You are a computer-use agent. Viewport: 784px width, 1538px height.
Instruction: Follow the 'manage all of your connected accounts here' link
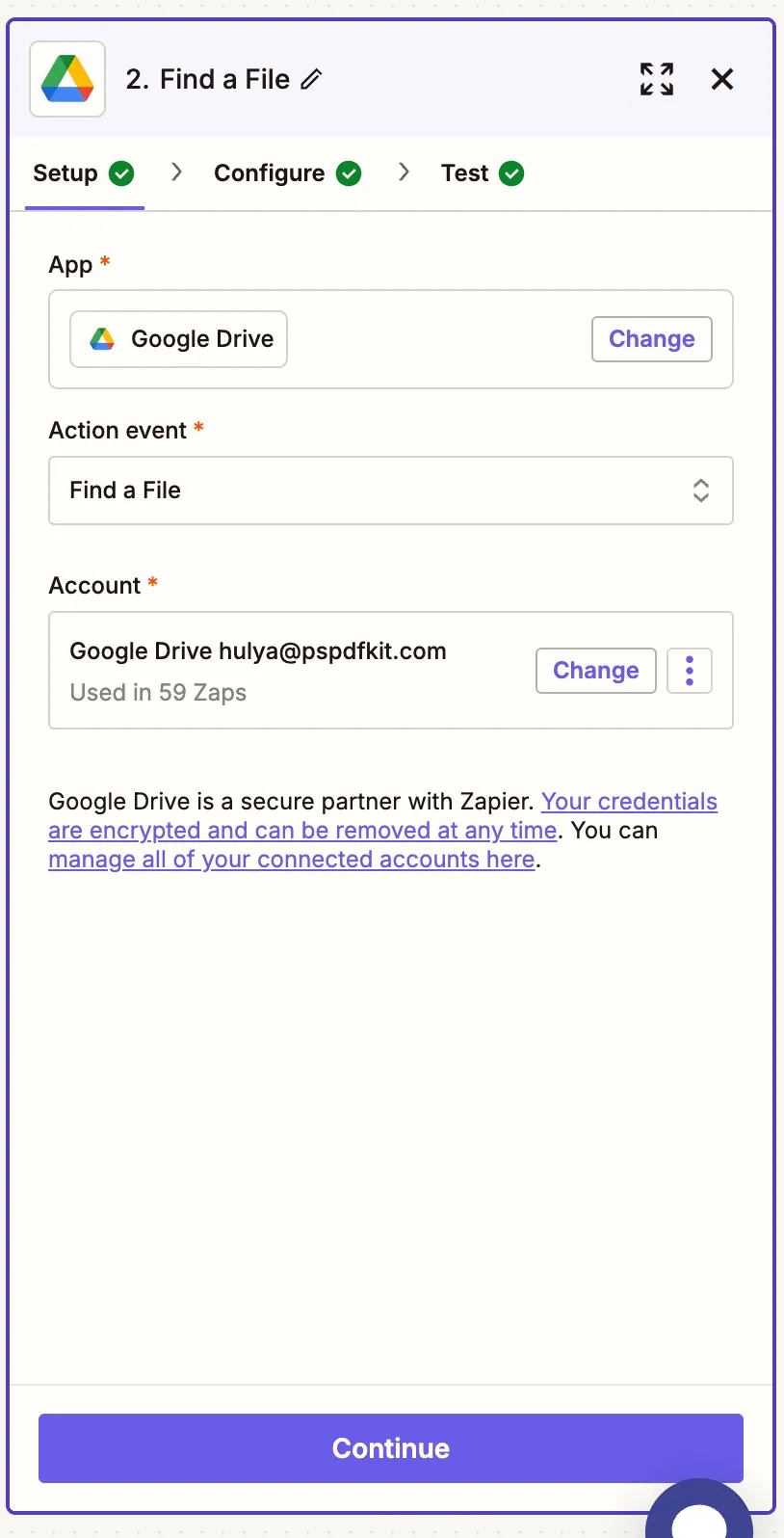pyautogui.click(x=291, y=860)
